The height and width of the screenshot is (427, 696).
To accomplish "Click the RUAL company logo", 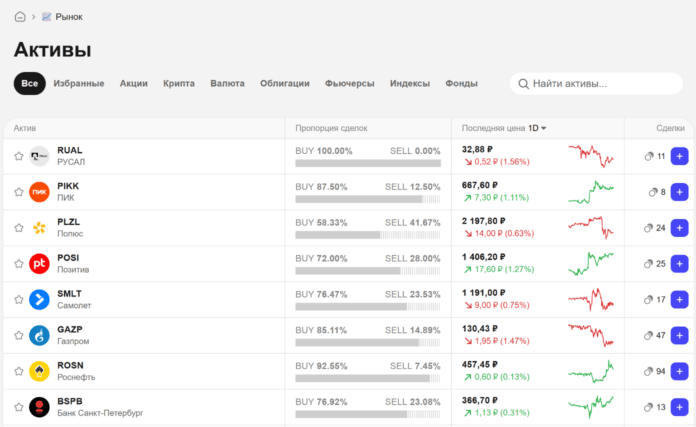I will pyautogui.click(x=39, y=156).
